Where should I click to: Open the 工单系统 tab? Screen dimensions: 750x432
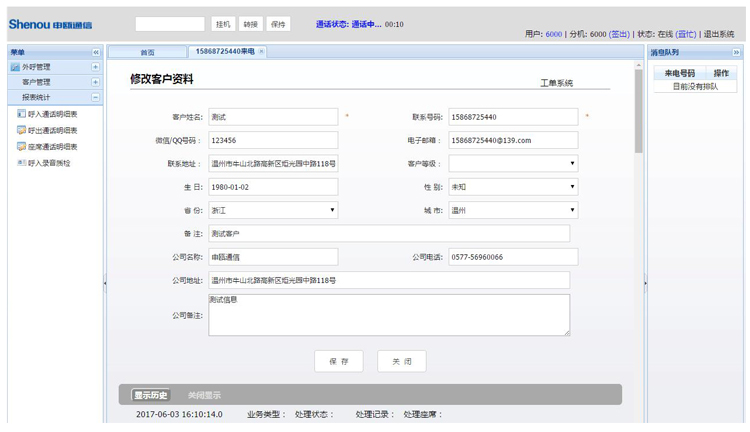(557, 83)
